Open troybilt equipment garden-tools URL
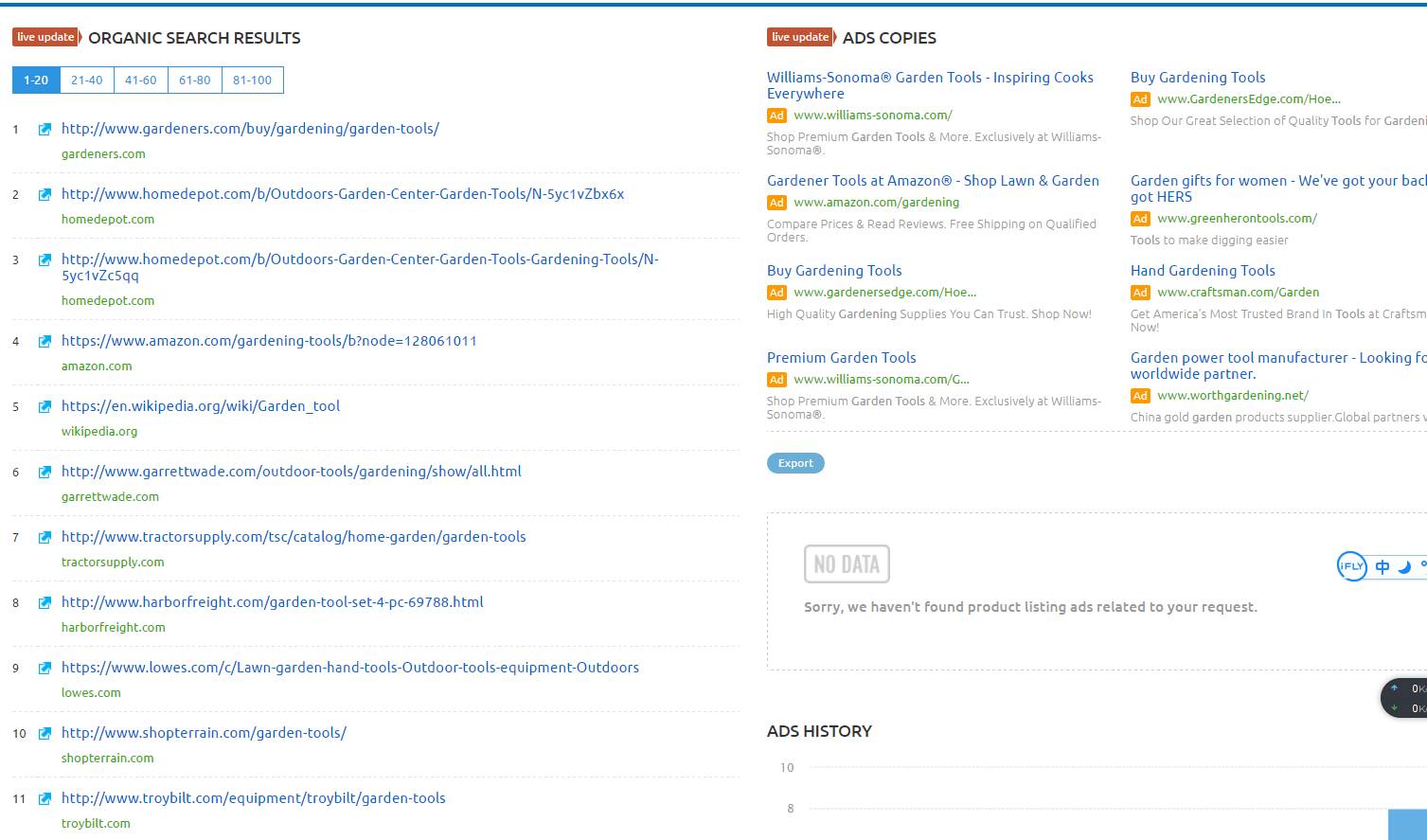The width and height of the screenshot is (1427, 840). (x=254, y=798)
